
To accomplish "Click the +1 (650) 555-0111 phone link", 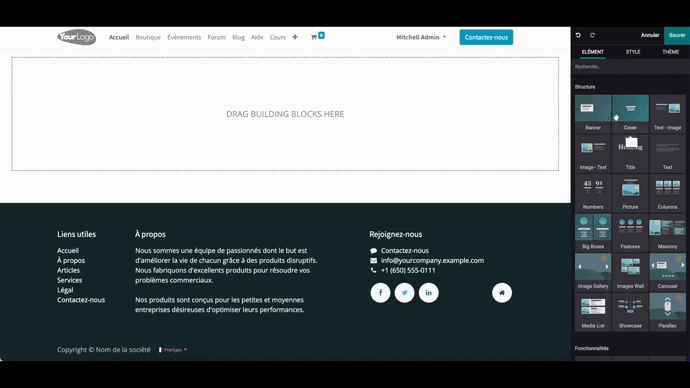I will tap(408, 270).
